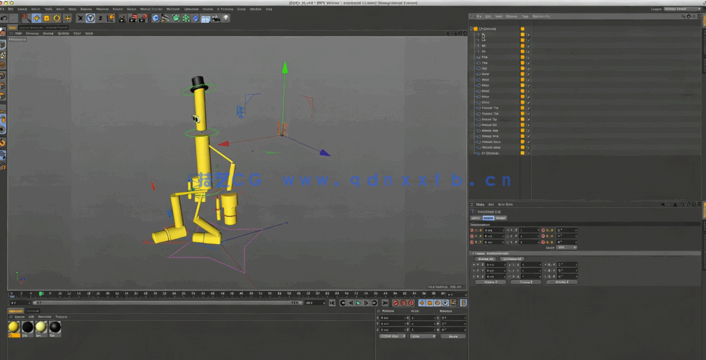Click the green subdivision generator icon

[x=176, y=18]
